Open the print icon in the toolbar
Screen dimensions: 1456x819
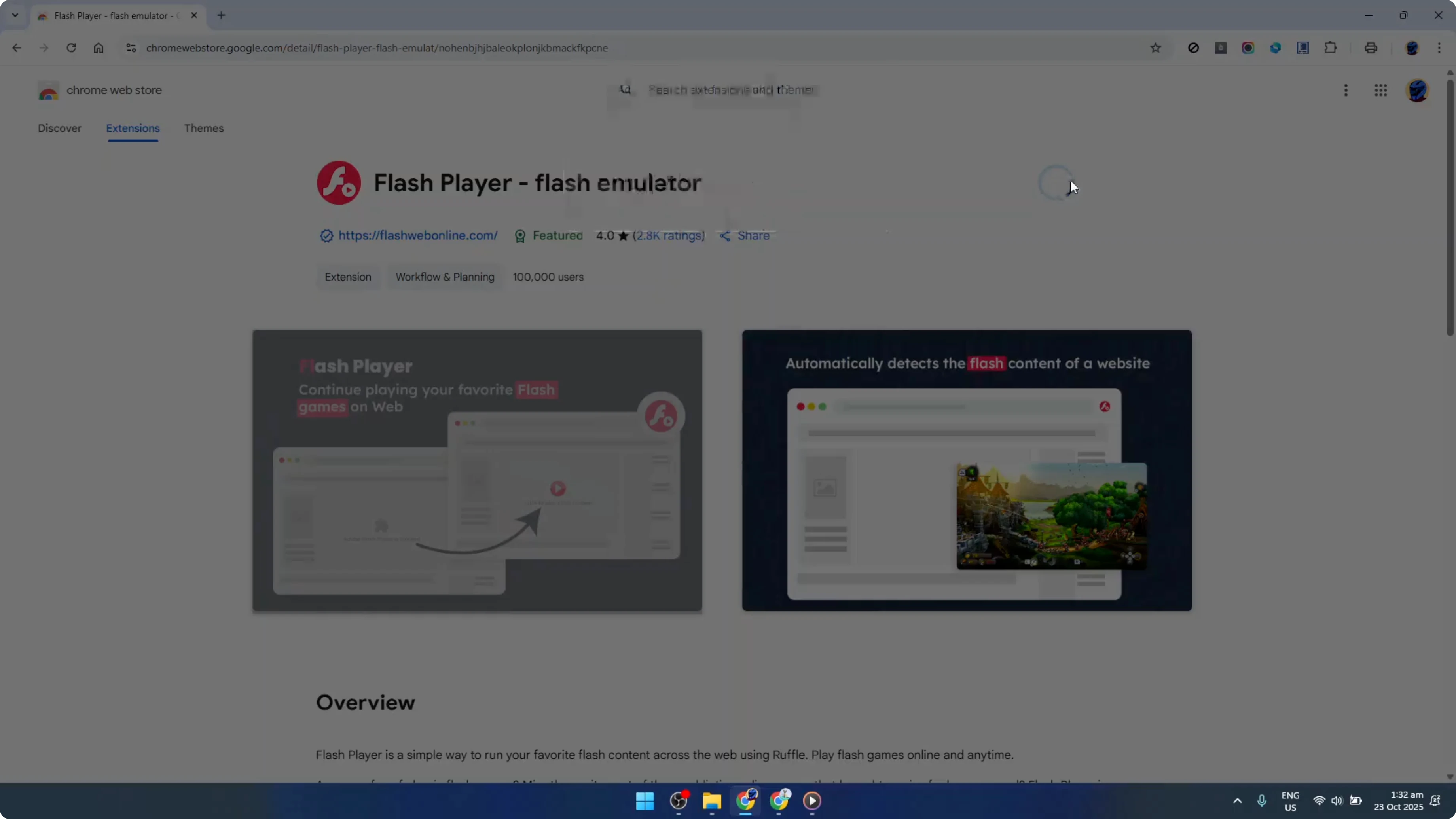click(1371, 47)
